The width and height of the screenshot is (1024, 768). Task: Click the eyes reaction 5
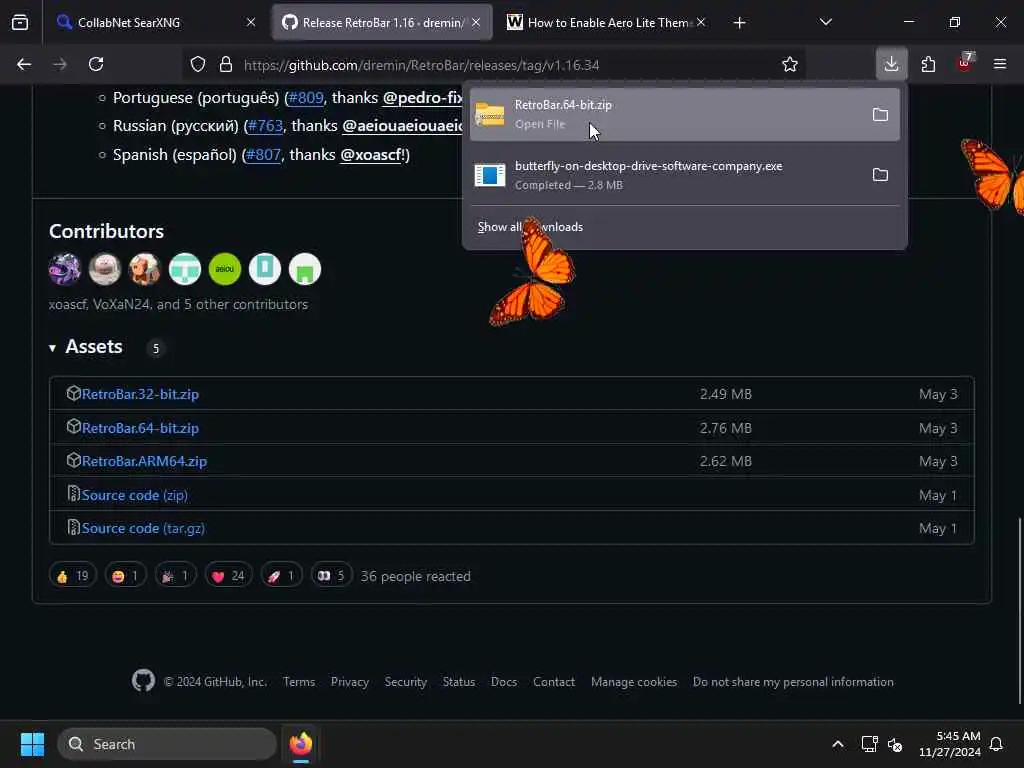(331, 576)
